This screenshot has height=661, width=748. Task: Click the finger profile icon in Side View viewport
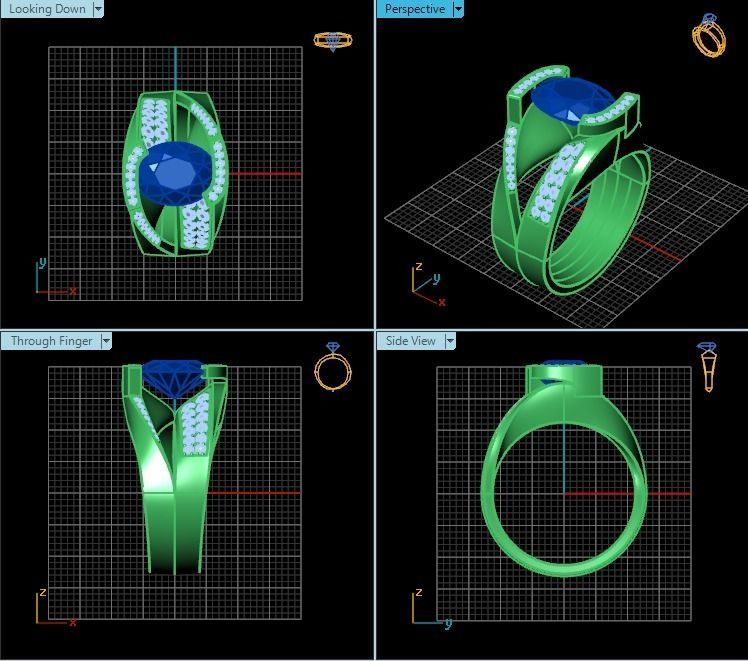[707, 366]
